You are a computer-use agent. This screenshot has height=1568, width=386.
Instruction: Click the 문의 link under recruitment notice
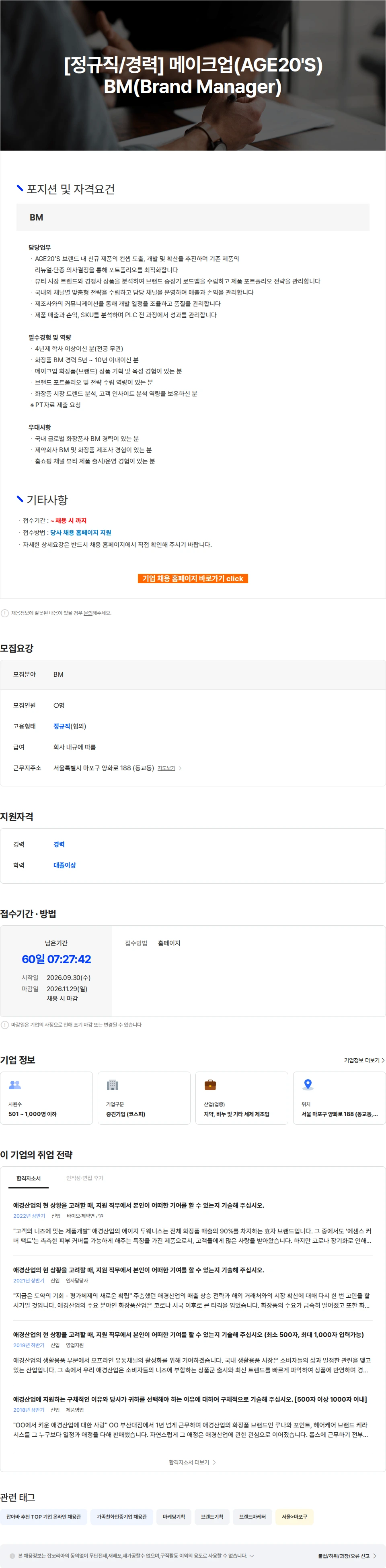88,613
